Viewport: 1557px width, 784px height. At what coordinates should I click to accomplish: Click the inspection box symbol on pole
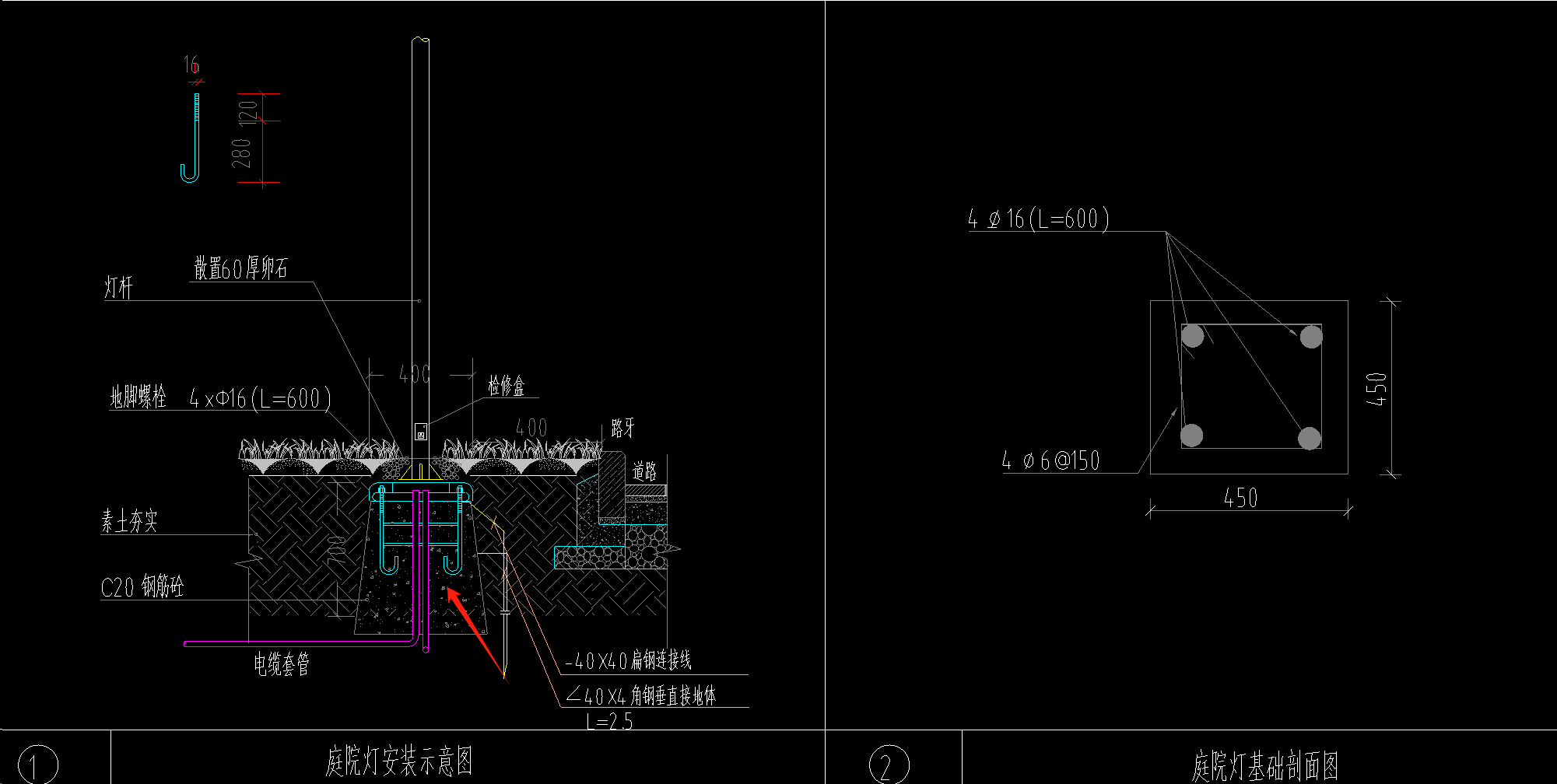(x=420, y=432)
